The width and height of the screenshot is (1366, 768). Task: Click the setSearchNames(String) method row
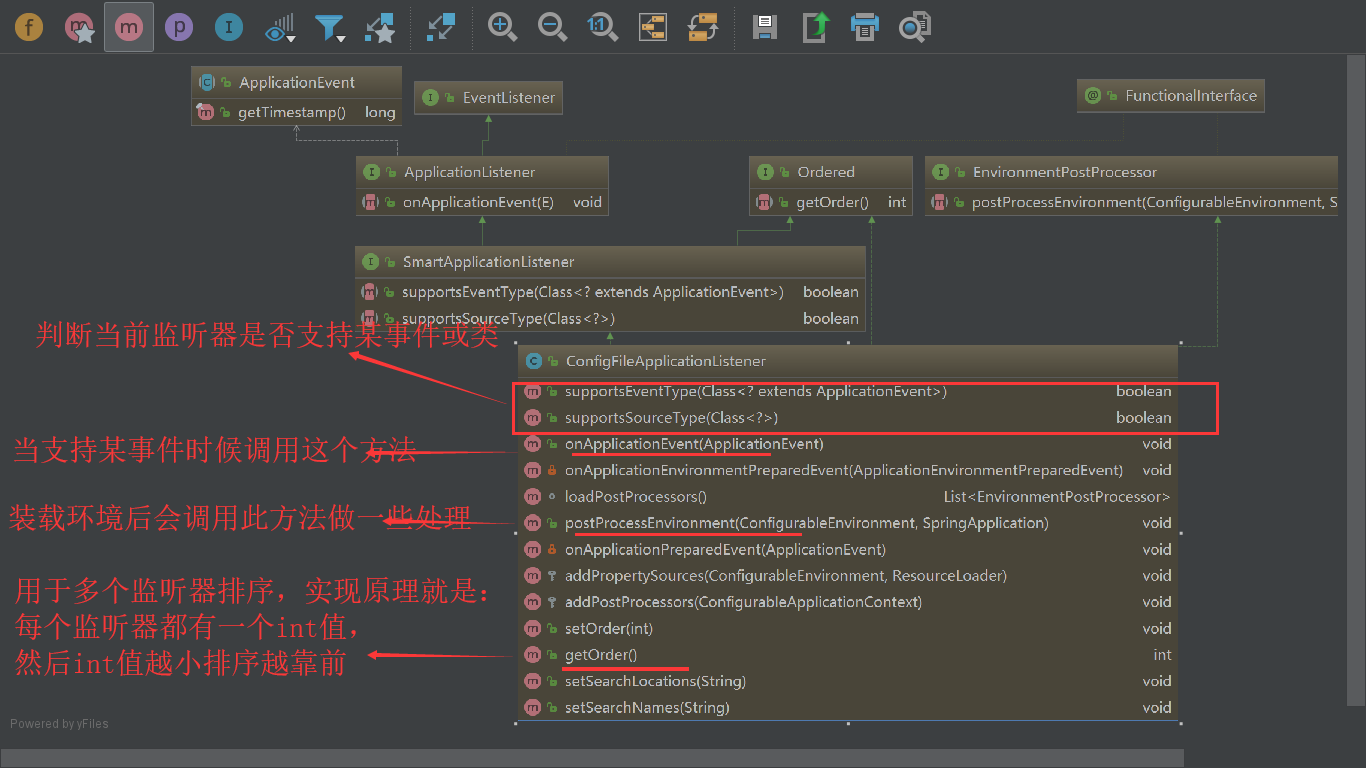[848, 707]
